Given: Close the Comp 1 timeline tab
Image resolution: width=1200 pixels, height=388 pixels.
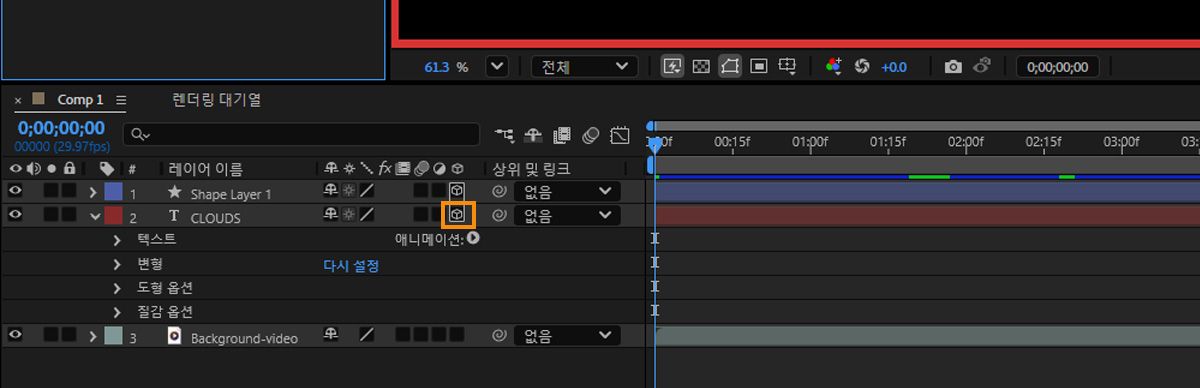Looking at the screenshot, I should 18,100.
